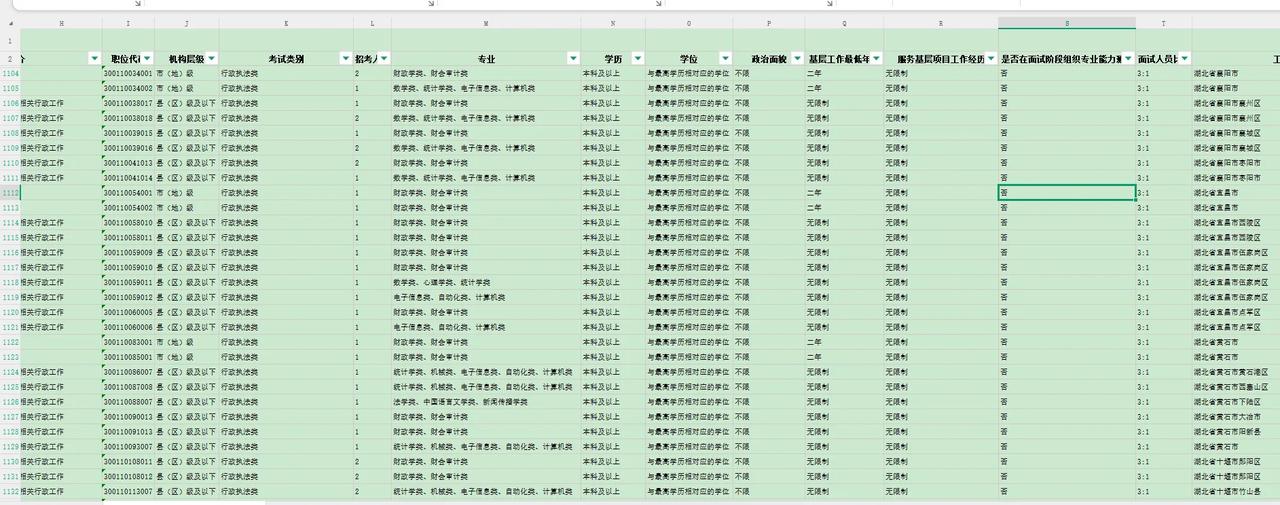Viewport: 1280px width, 505px height.
Task: Select column K by its header letter
Action: click(x=287, y=23)
